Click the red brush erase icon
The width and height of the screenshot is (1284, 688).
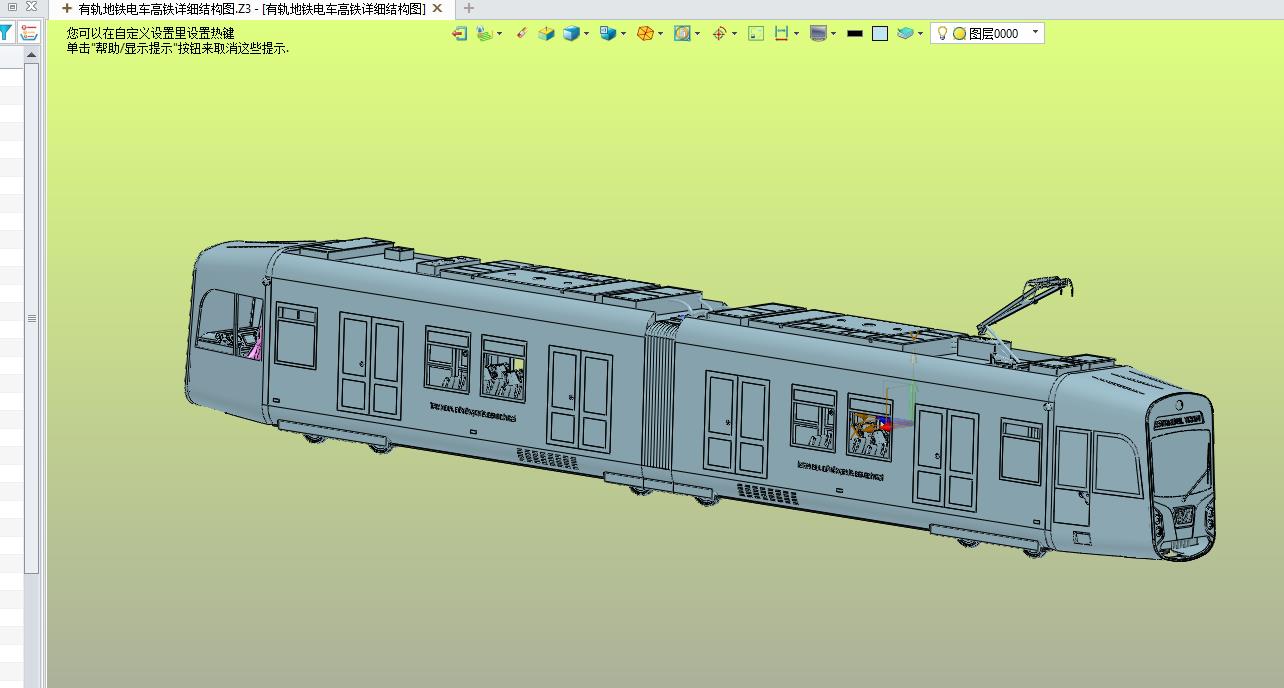[521, 33]
